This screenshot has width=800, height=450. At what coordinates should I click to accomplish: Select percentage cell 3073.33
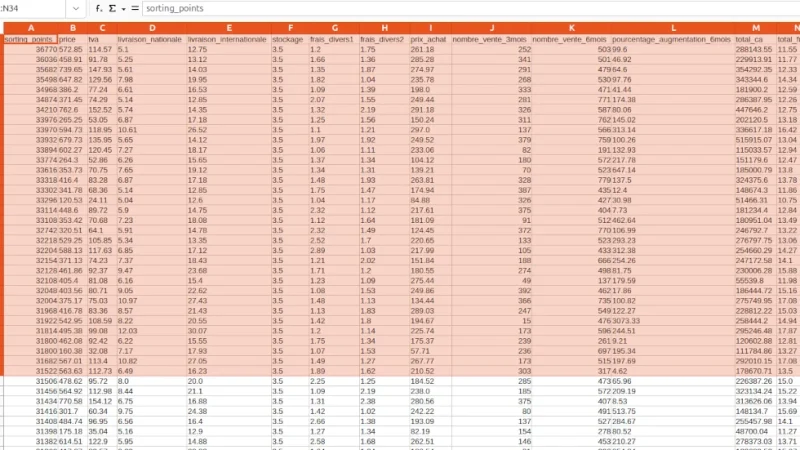673,321
